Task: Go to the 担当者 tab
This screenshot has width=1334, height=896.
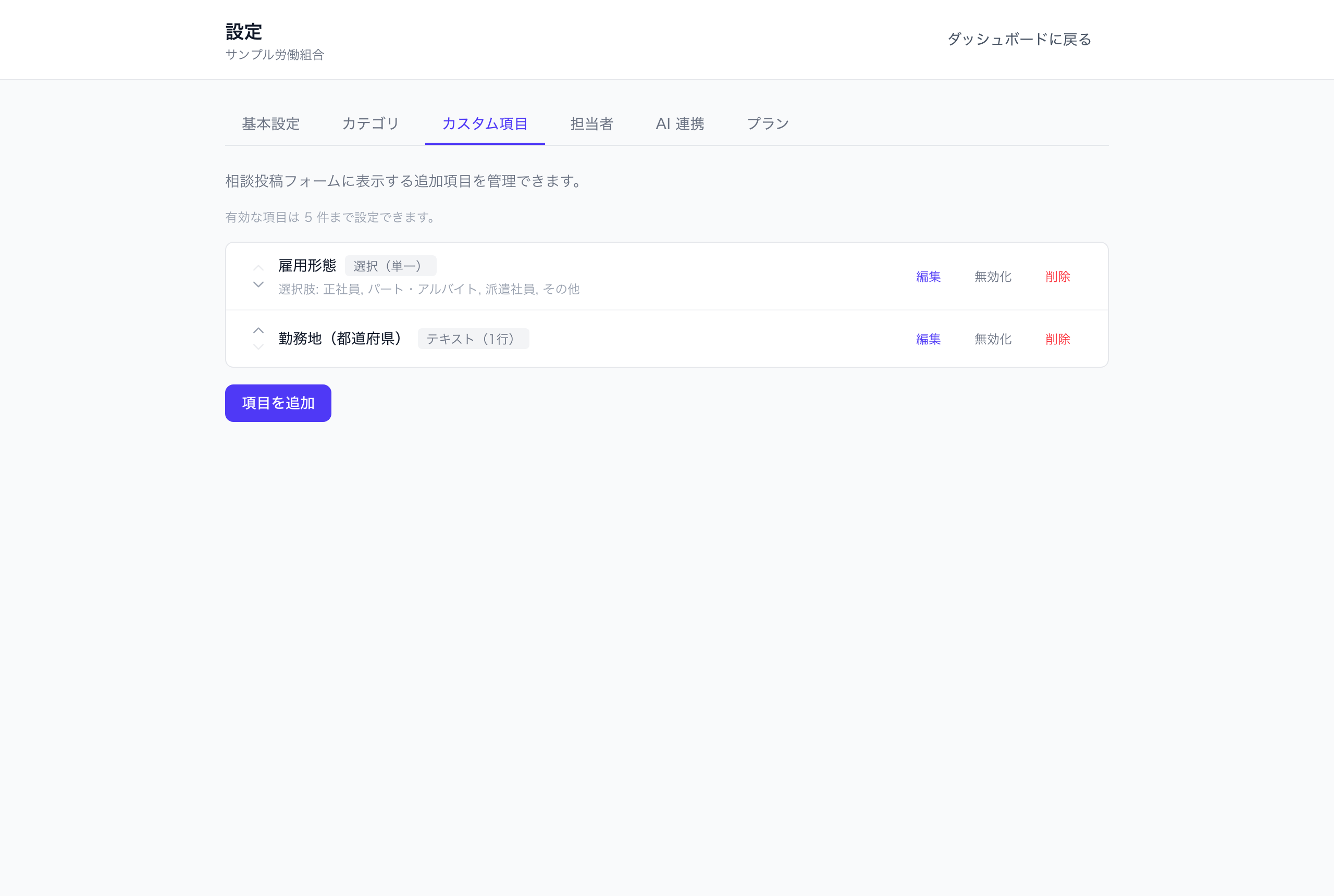Action: coord(591,124)
